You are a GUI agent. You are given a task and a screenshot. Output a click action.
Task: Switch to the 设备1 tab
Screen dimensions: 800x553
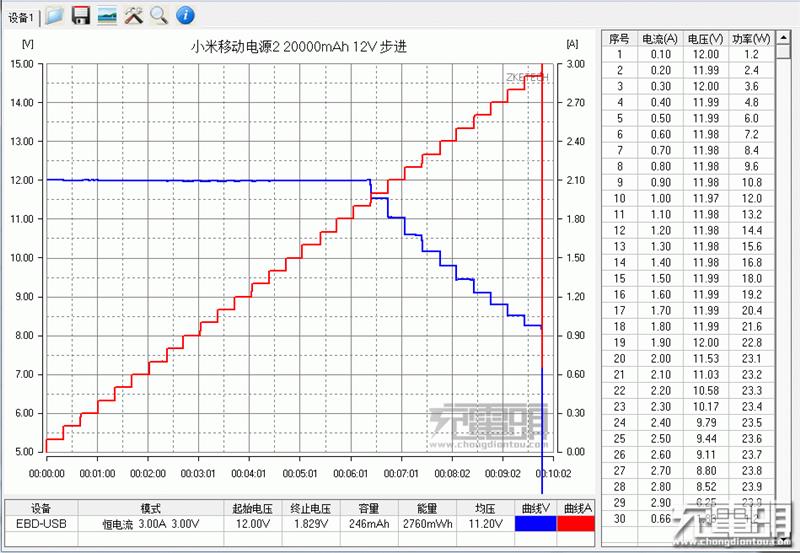click(21, 18)
